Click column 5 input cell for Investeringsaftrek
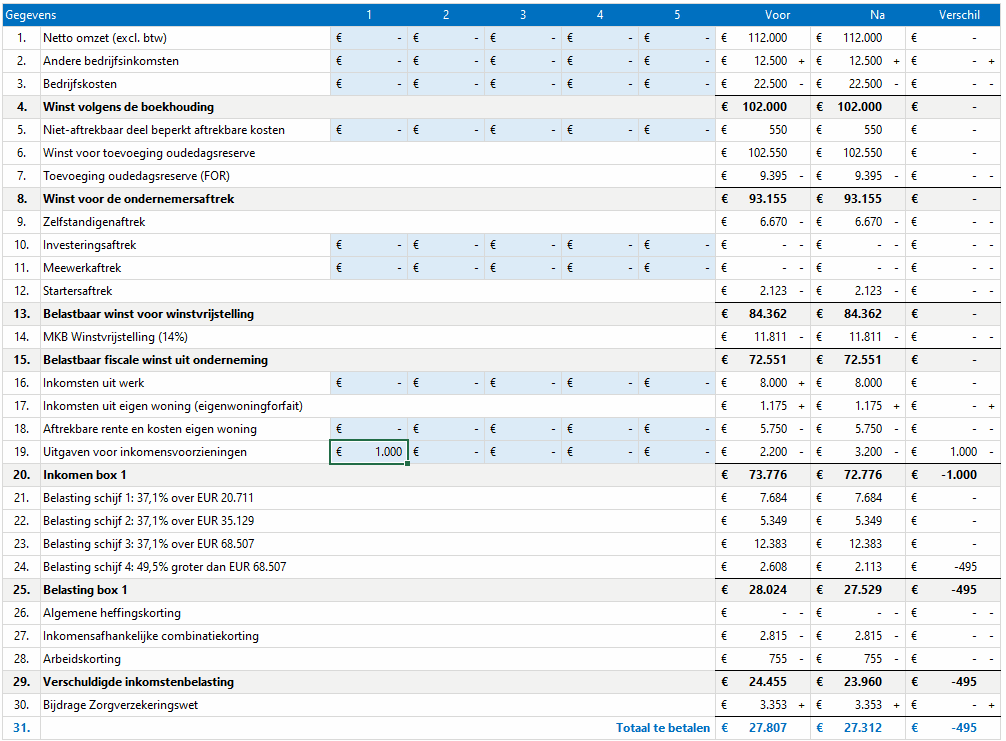Image resolution: width=1006 pixels, height=741 pixels. point(677,245)
